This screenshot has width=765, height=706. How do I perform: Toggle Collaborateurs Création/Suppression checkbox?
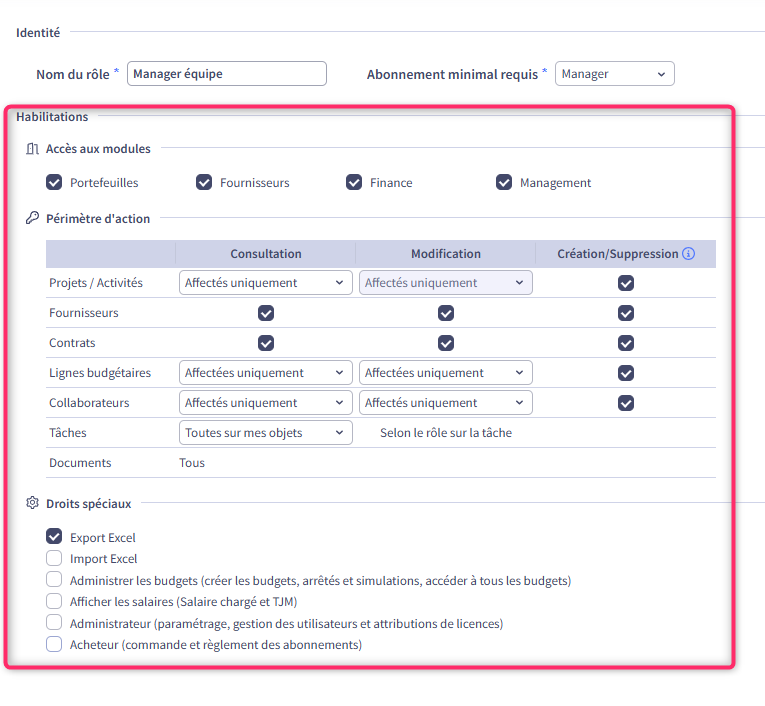click(626, 403)
